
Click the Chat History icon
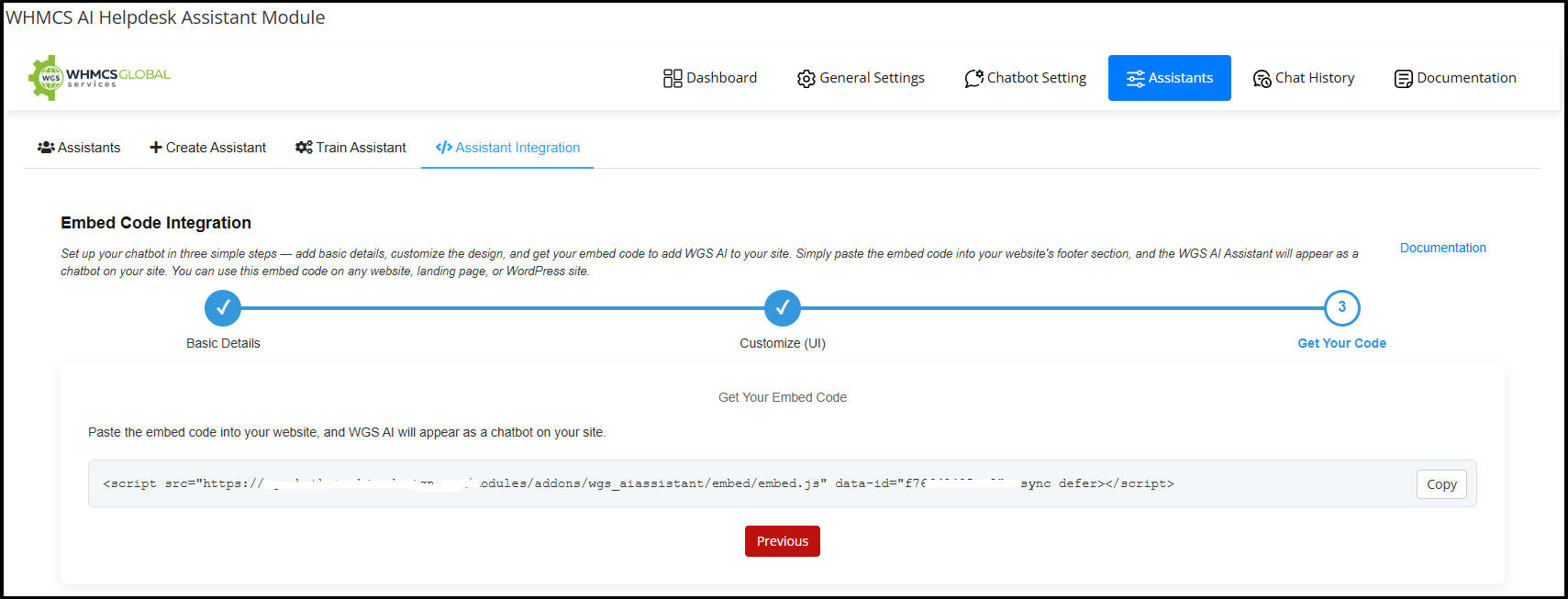pyautogui.click(x=1262, y=79)
